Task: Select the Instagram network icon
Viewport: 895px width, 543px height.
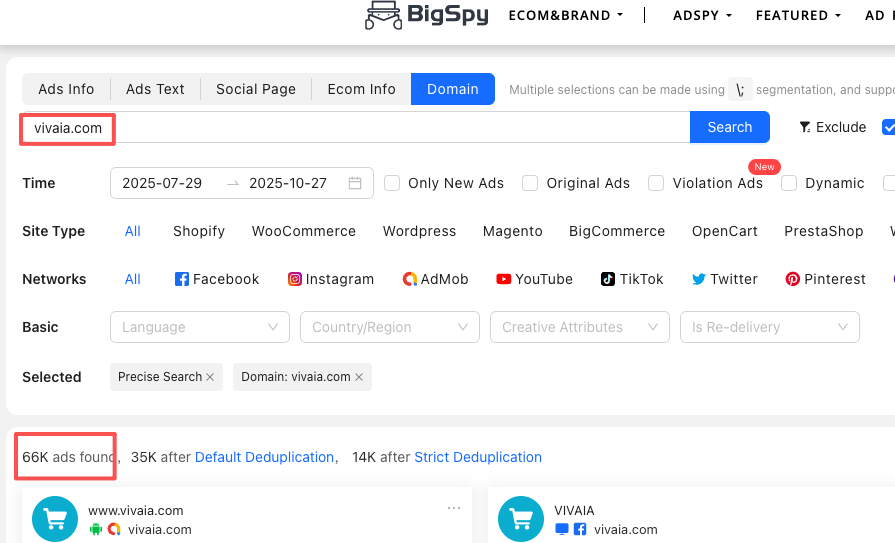Action: pos(295,279)
